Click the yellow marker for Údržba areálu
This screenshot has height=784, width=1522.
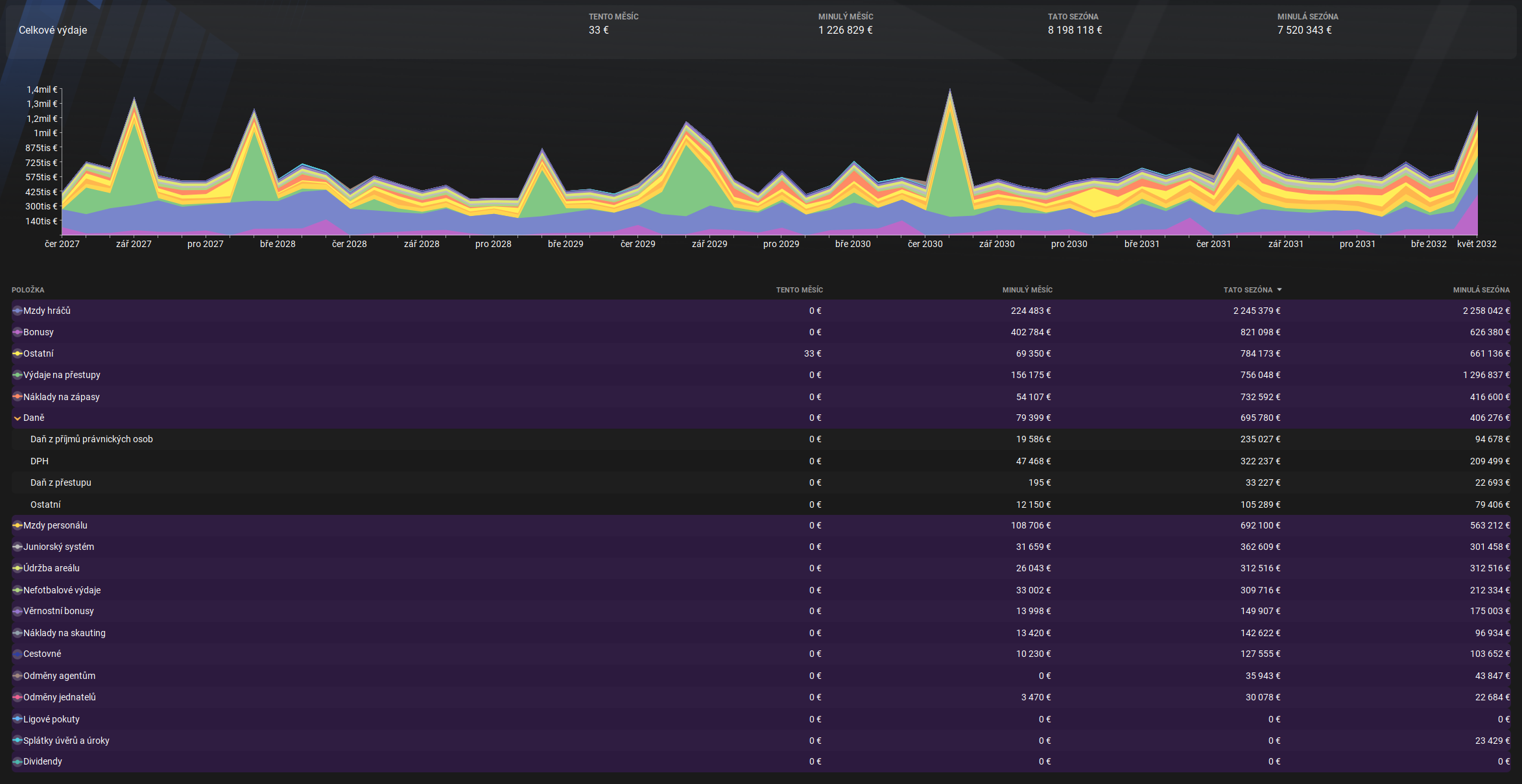pyautogui.click(x=18, y=568)
